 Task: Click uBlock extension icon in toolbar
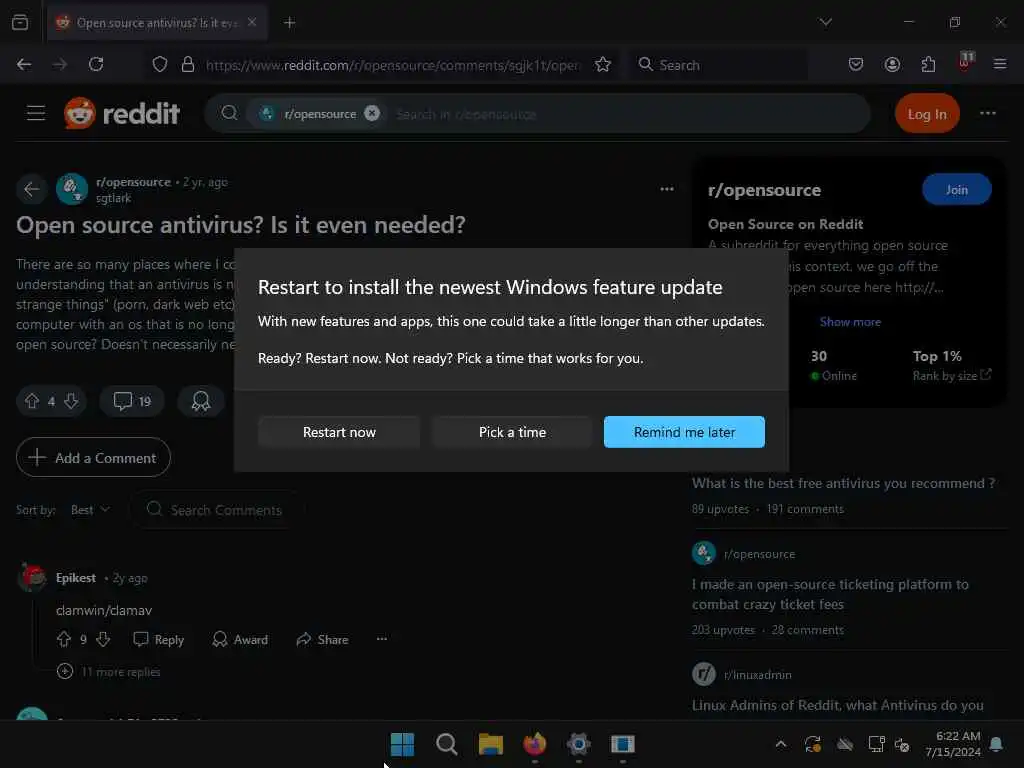(965, 63)
